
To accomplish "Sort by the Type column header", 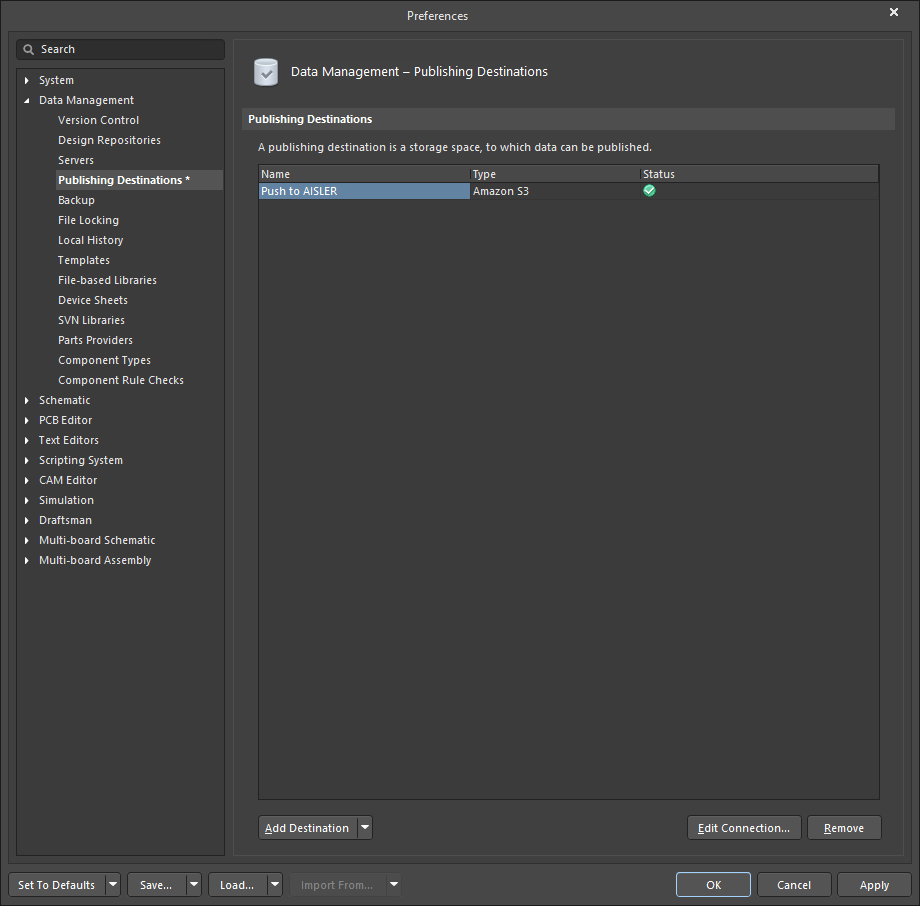I will tap(554, 174).
